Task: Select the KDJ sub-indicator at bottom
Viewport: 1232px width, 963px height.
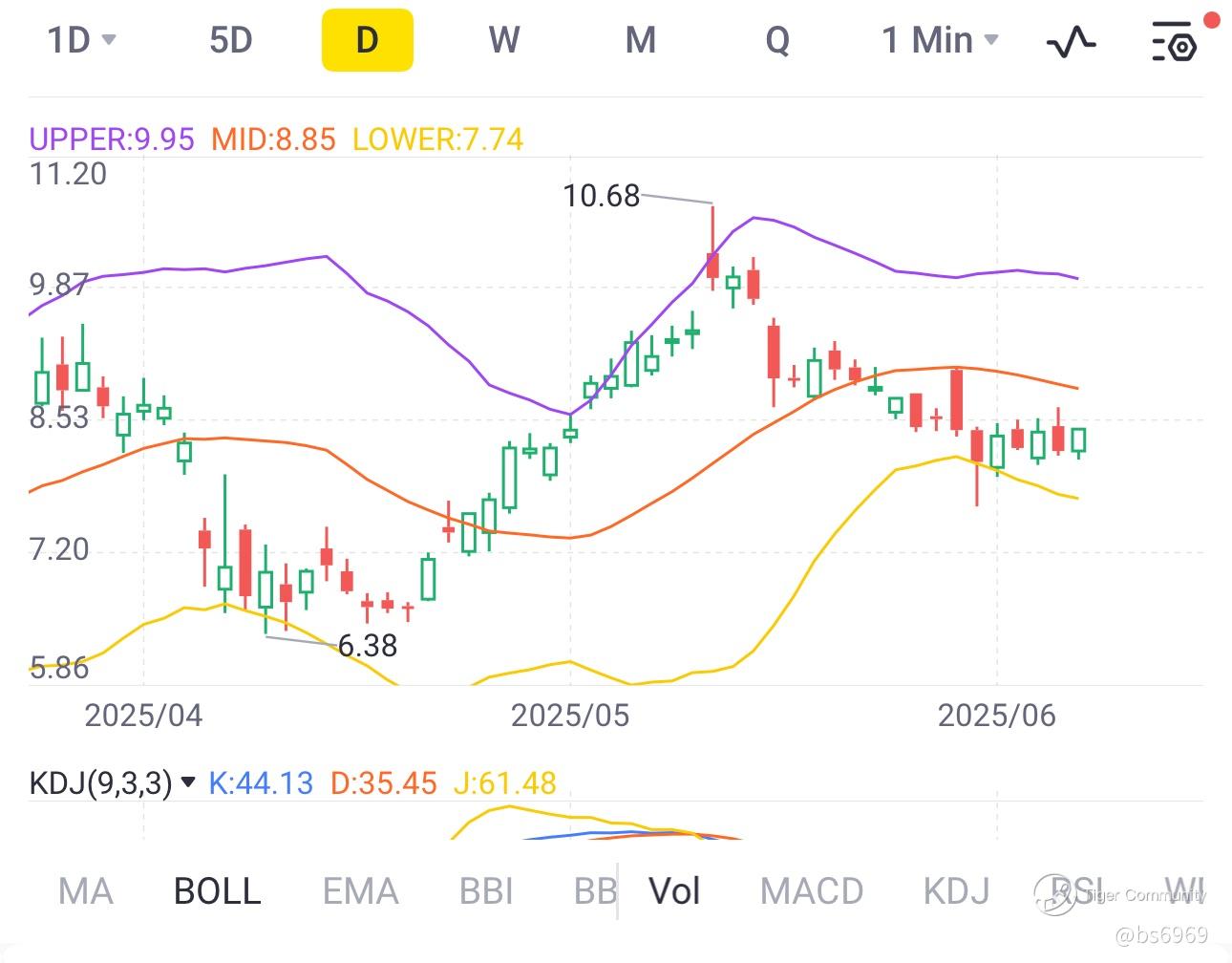Action: point(956,891)
